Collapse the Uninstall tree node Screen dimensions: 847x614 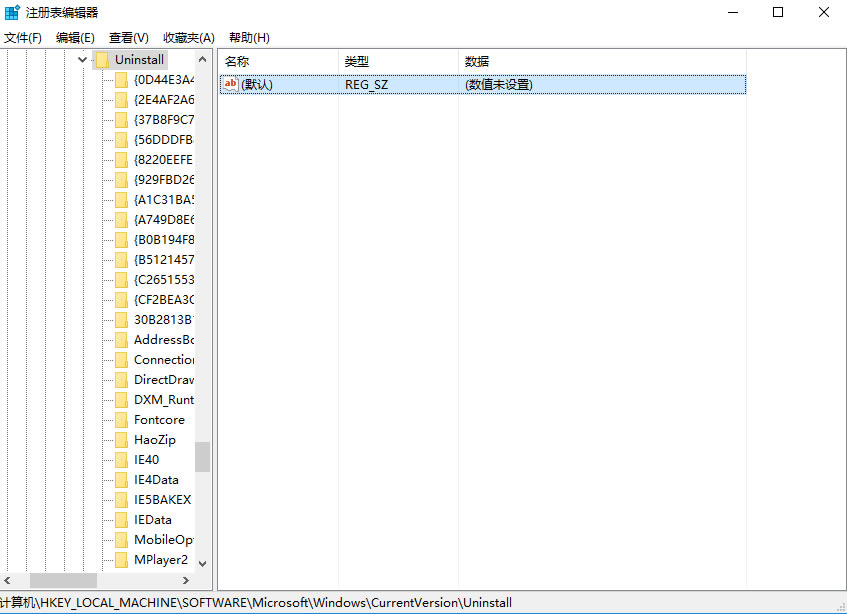(x=82, y=59)
